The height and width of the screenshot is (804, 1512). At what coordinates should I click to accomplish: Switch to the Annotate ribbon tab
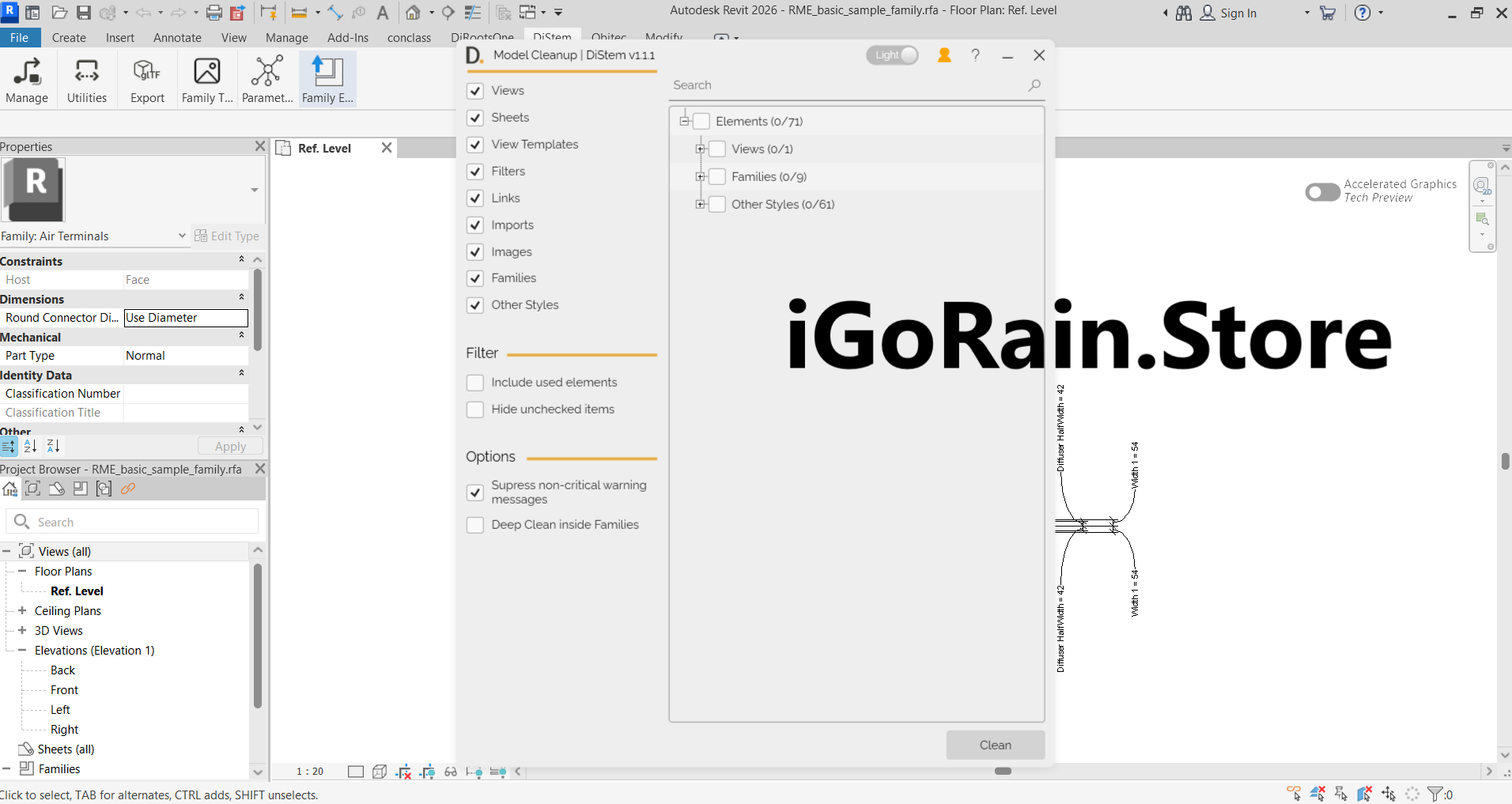click(x=177, y=37)
